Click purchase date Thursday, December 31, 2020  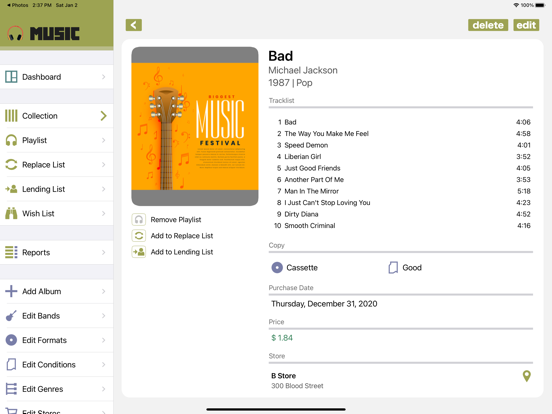[x=324, y=304]
